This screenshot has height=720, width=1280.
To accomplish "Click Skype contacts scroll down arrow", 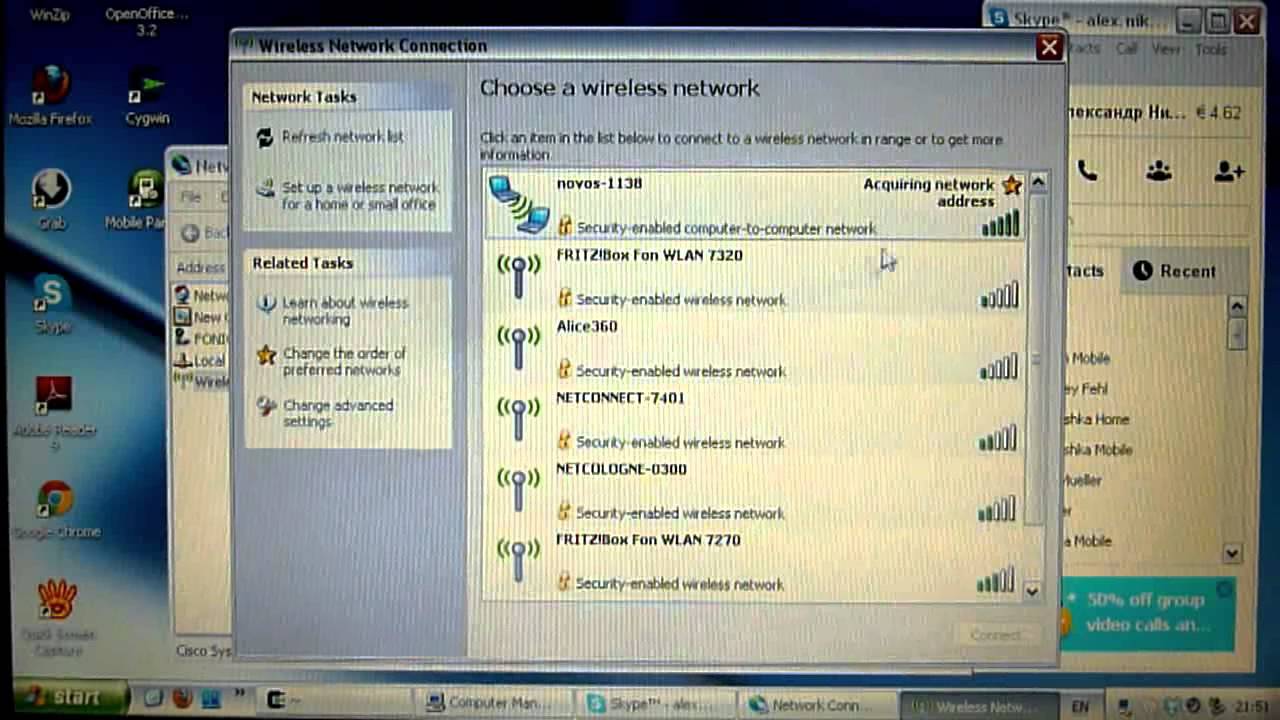I will pos(1232,552).
